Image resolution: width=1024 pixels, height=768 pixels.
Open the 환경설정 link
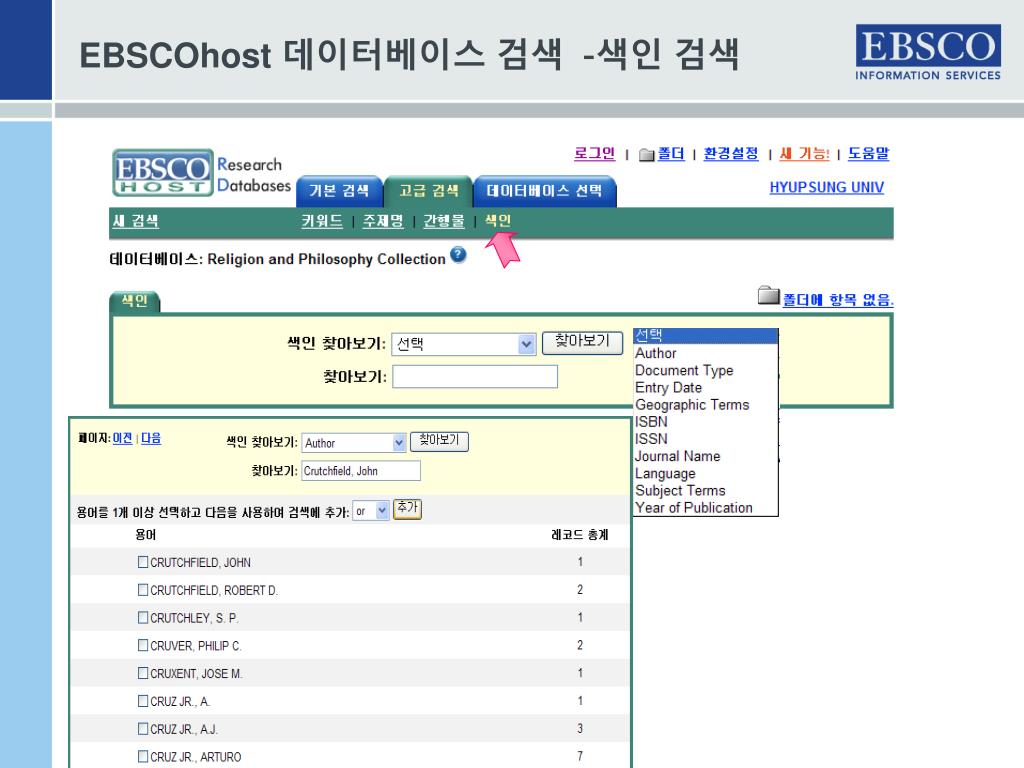[731, 153]
